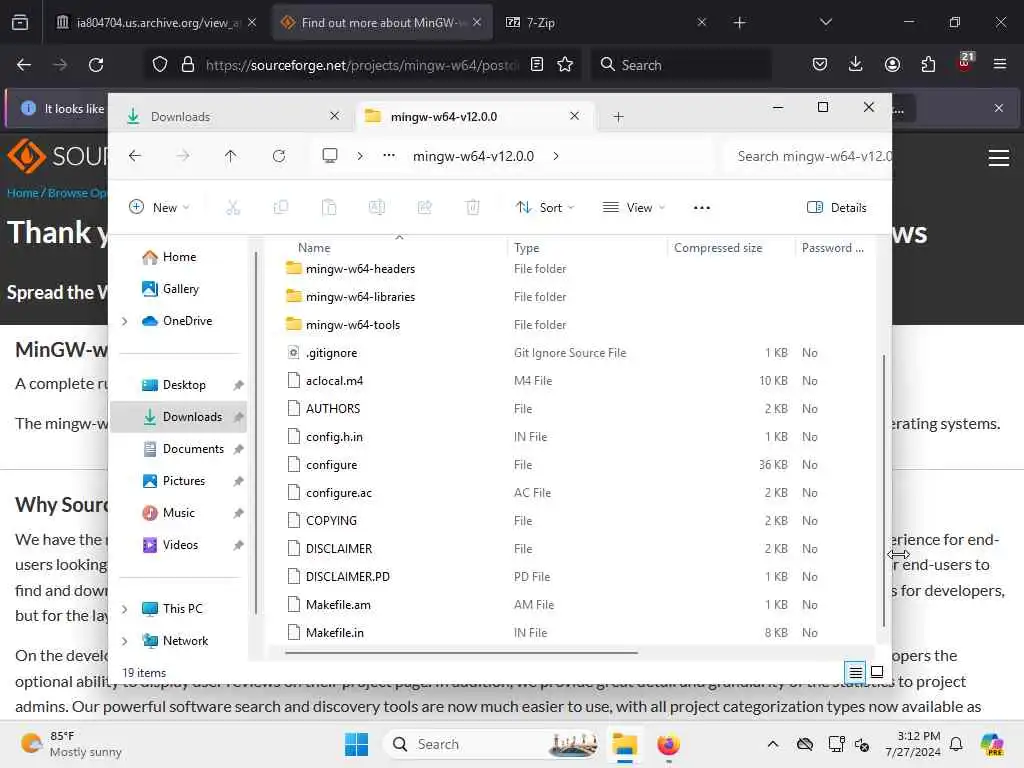Click the address bar ellipsis for hidden path
The width and height of the screenshot is (1024, 768).
[x=389, y=155]
